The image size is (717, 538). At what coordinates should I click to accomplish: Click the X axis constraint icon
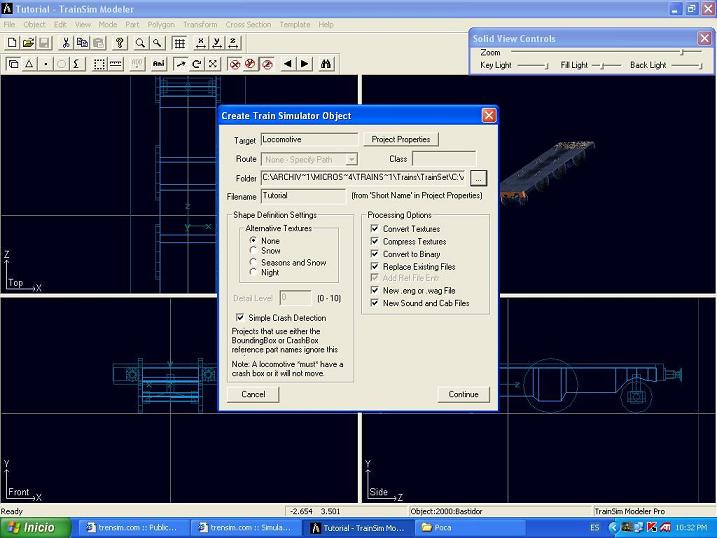[x=201, y=43]
